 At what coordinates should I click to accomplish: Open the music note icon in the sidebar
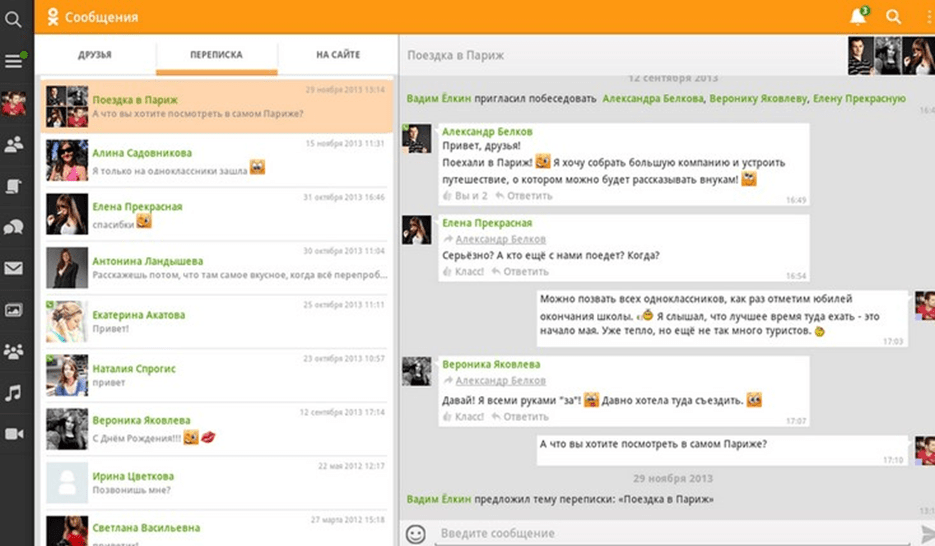click(x=14, y=392)
